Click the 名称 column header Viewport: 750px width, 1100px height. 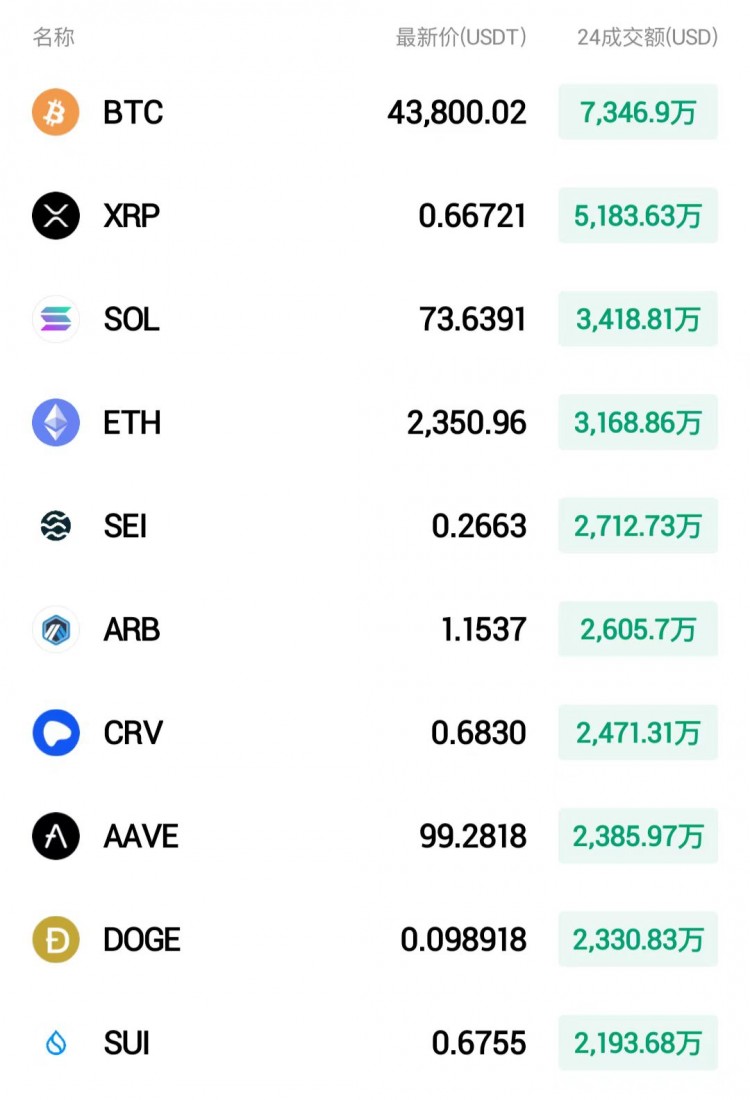(x=53, y=37)
